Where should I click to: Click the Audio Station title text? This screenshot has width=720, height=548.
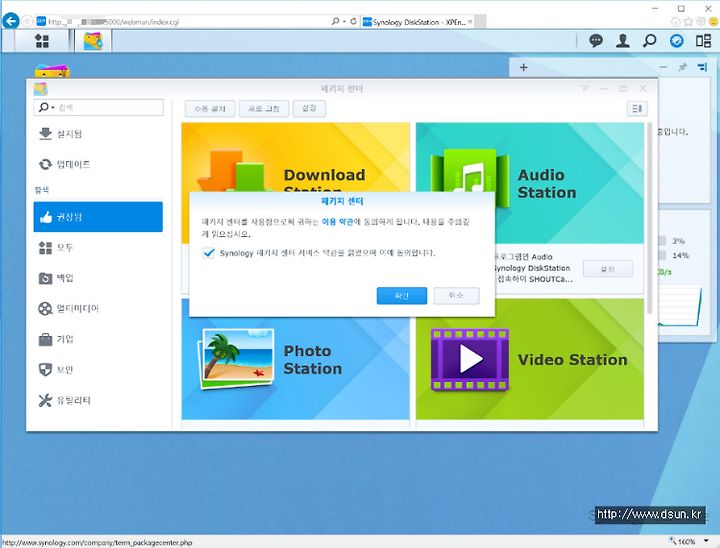(547, 184)
